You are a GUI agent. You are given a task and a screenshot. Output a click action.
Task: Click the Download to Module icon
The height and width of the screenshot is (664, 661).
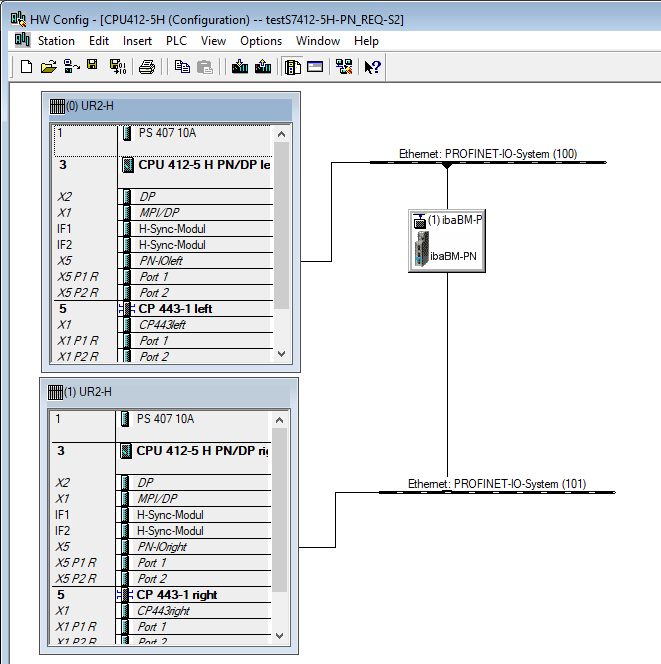pos(240,67)
